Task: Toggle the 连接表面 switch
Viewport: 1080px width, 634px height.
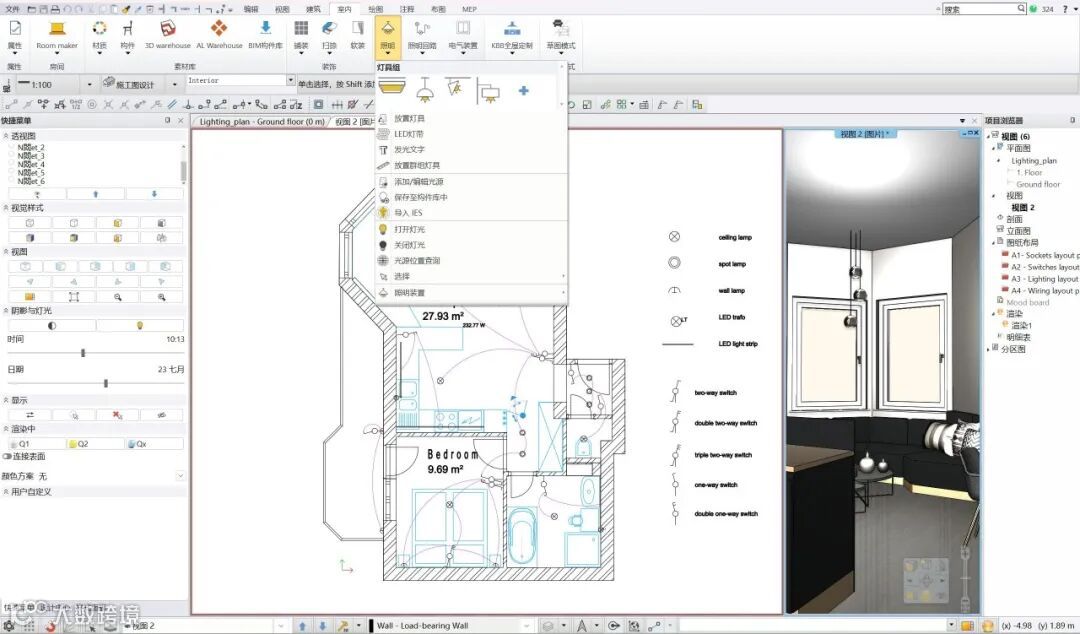Action: [8, 456]
